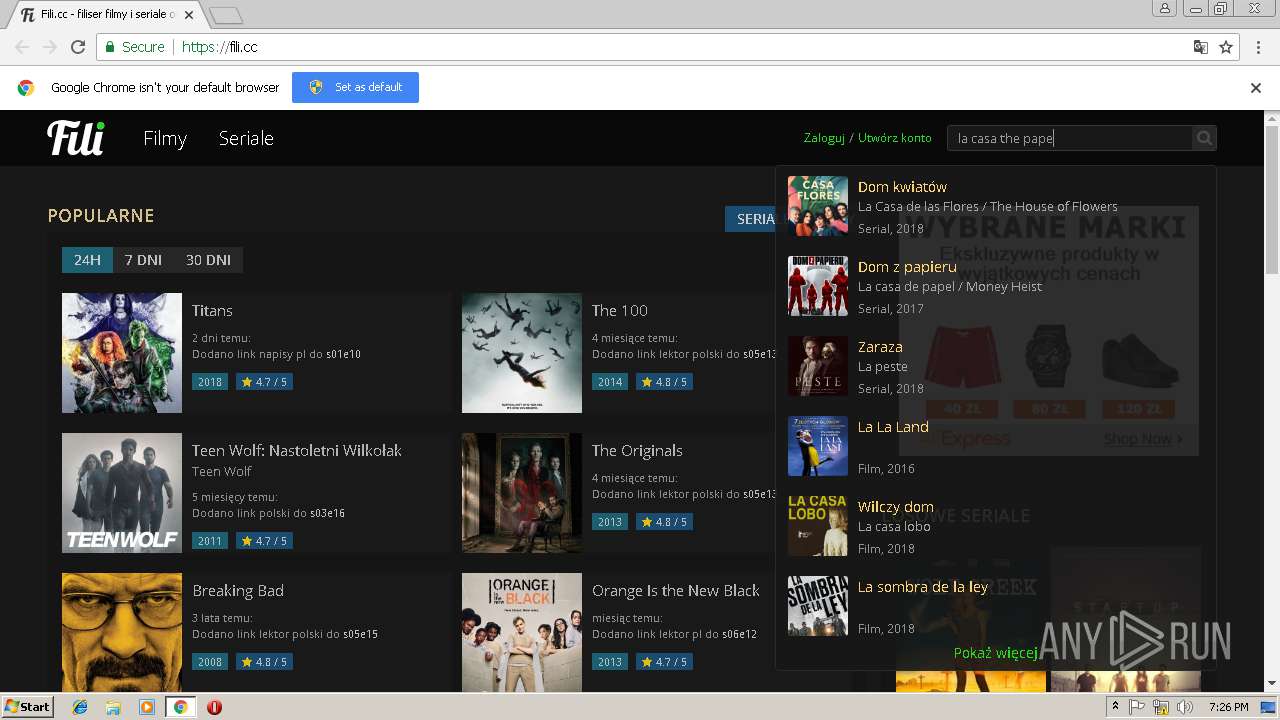Click The 100 title
The width and height of the screenshot is (1280, 720).
(x=620, y=311)
